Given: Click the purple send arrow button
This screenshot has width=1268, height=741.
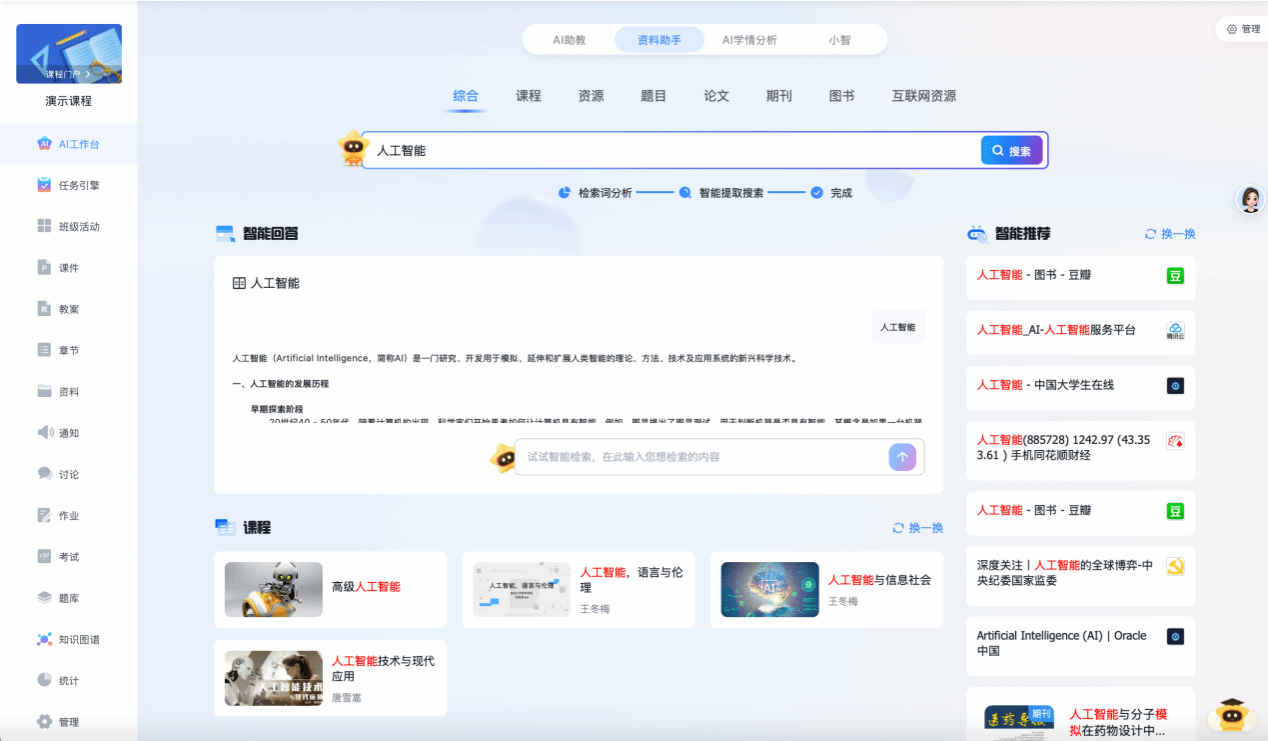Looking at the screenshot, I should click(x=902, y=457).
